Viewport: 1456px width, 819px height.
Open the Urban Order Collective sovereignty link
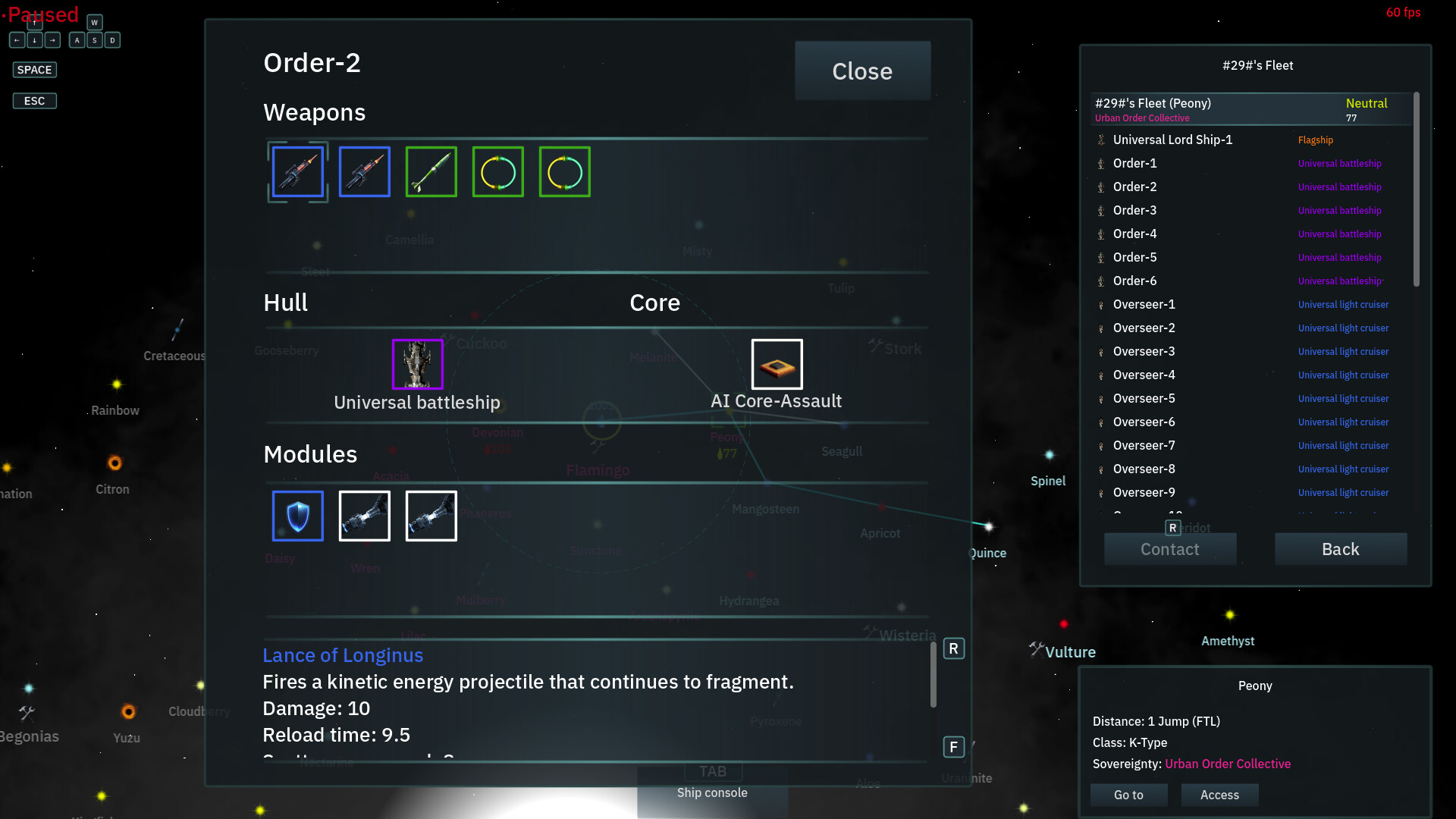tap(1228, 764)
